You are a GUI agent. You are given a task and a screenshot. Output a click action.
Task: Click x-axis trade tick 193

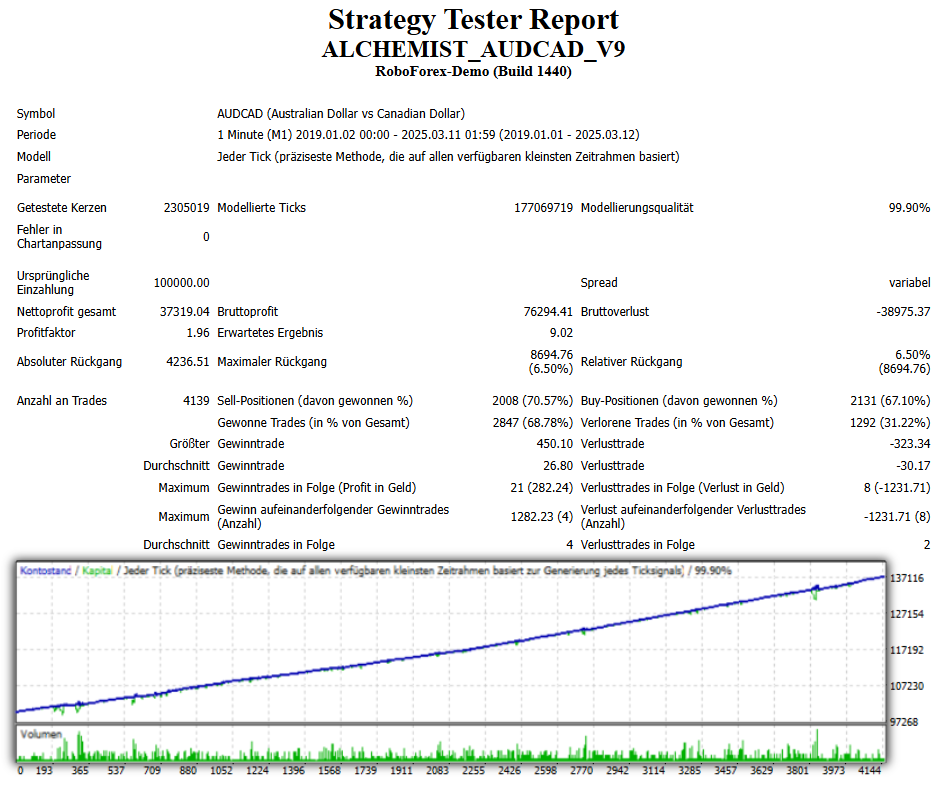(x=44, y=770)
